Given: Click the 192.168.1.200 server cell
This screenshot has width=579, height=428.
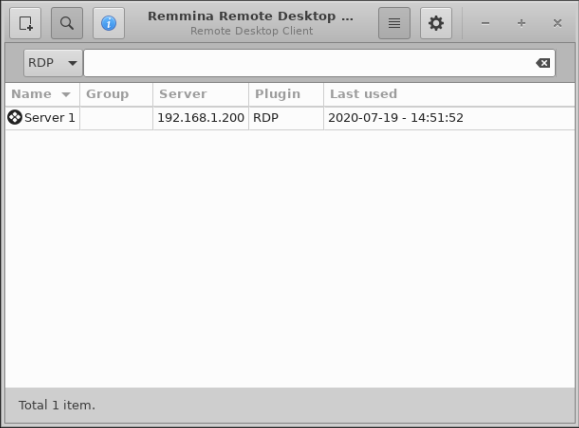Looking at the screenshot, I should tap(201, 118).
